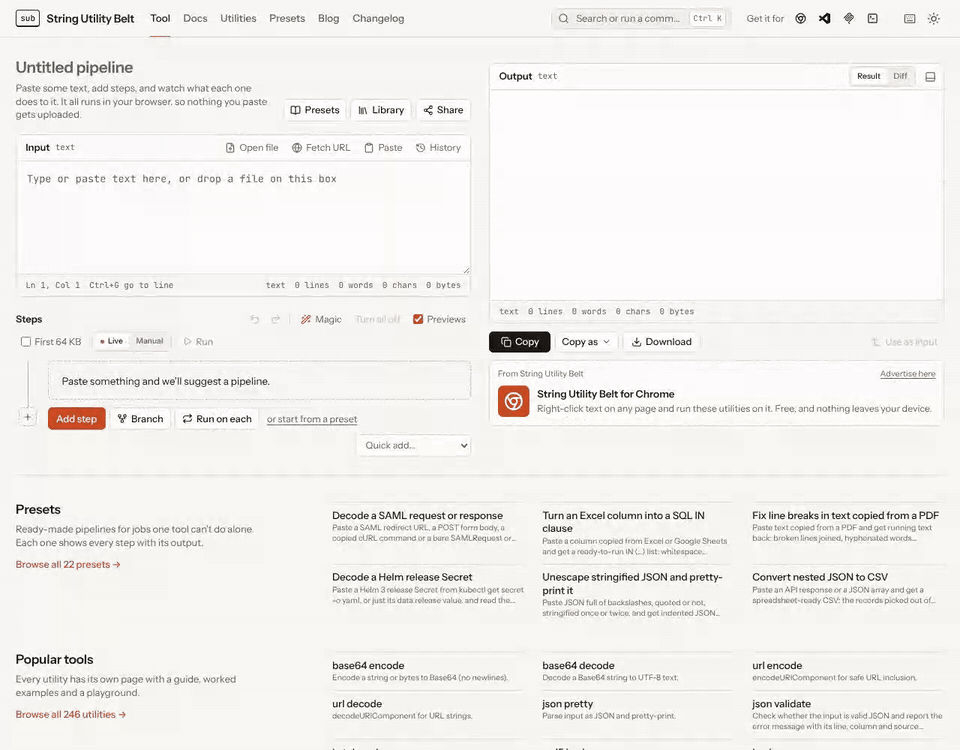This screenshot has height=750, width=960.
Task: Click the terminal CLI icon in header
Action: [x=872, y=18]
